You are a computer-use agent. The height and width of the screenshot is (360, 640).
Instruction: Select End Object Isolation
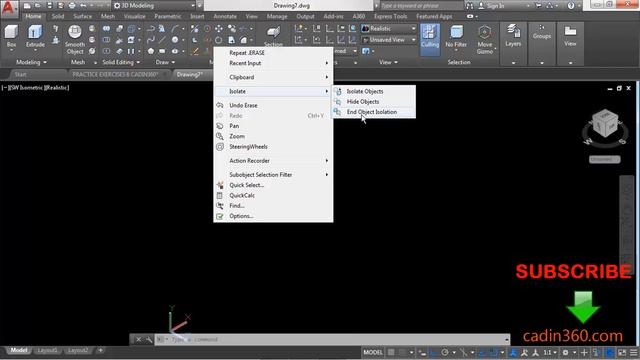pos(374,112)
